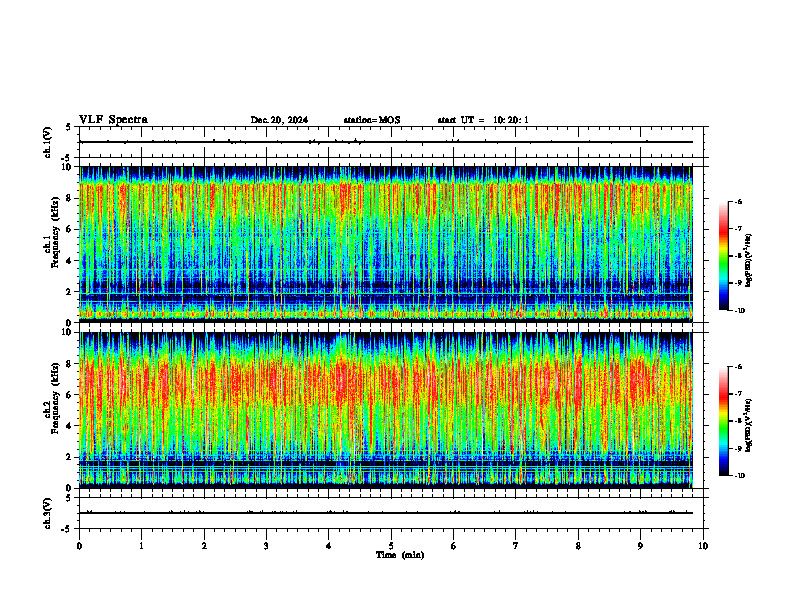Image resolution: width=792 pixels, height=612 pixels.
Task: Click time axis tick label '10'
Action: coord(703,546)
